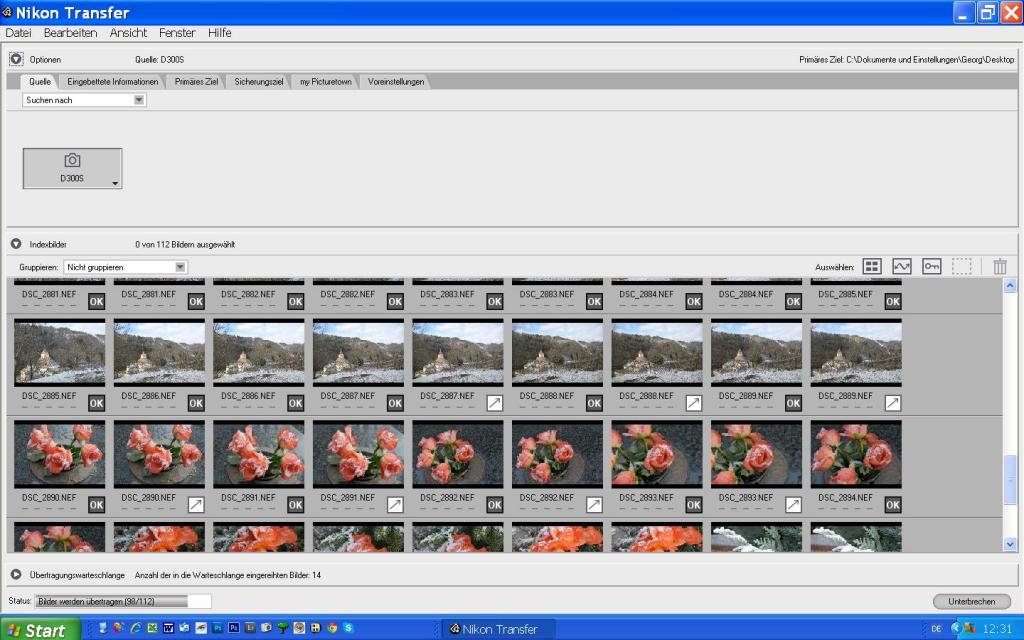Image resolution: width=1024 pixels, height=640 pixels.
Task: Select the DSC_2894.NEF roses thumbnail
Action: click(856, 455)
